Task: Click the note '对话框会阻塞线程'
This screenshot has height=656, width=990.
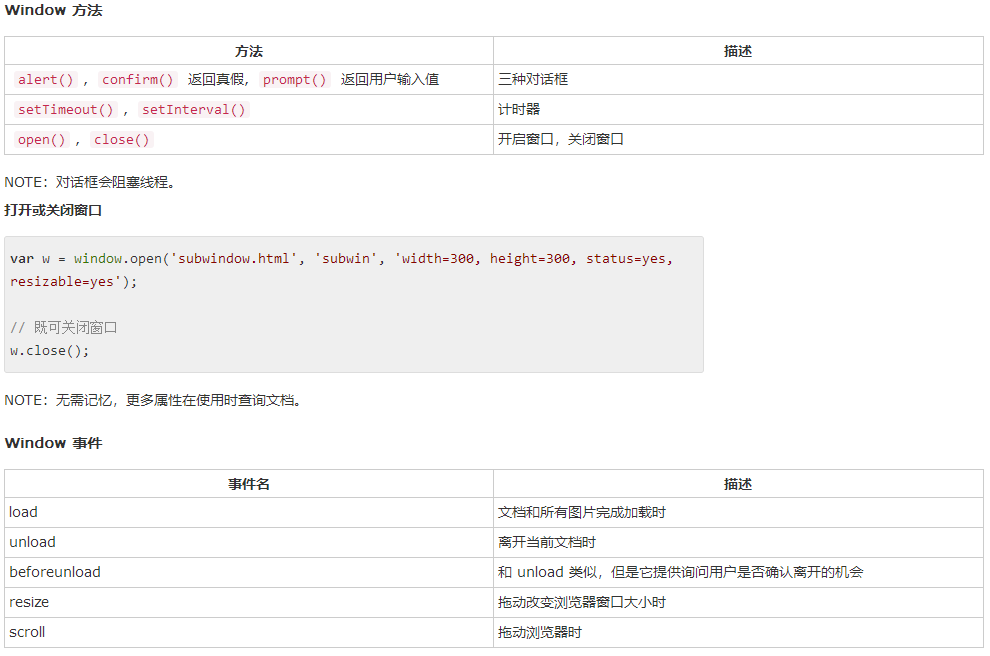Action: [x=90, y=182]
